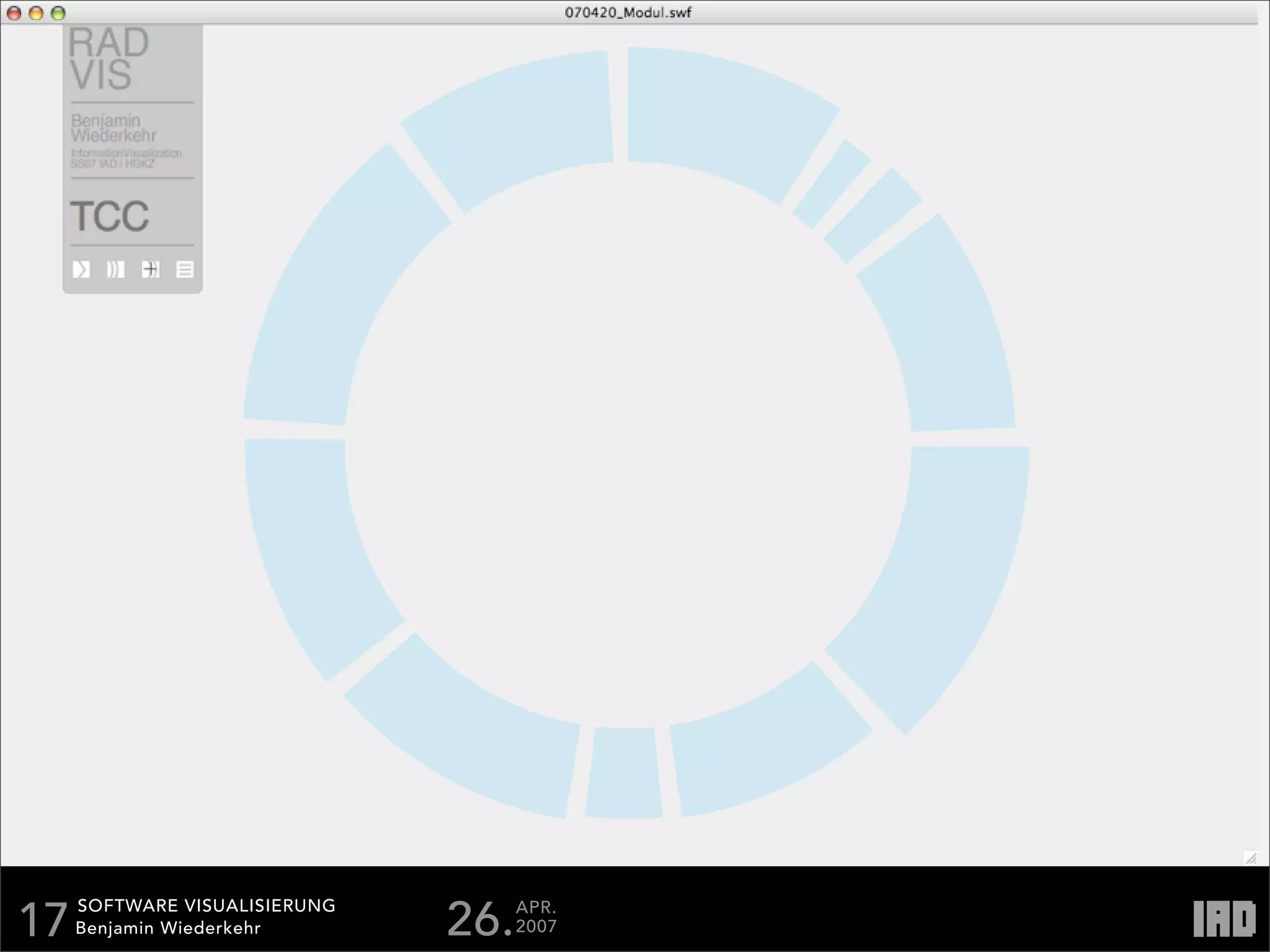This screenshot has width=1270, height=952.
Task: Click the Information Visualization SS07 subtitle
Action: pyautogui.click(x=126, y=158)
